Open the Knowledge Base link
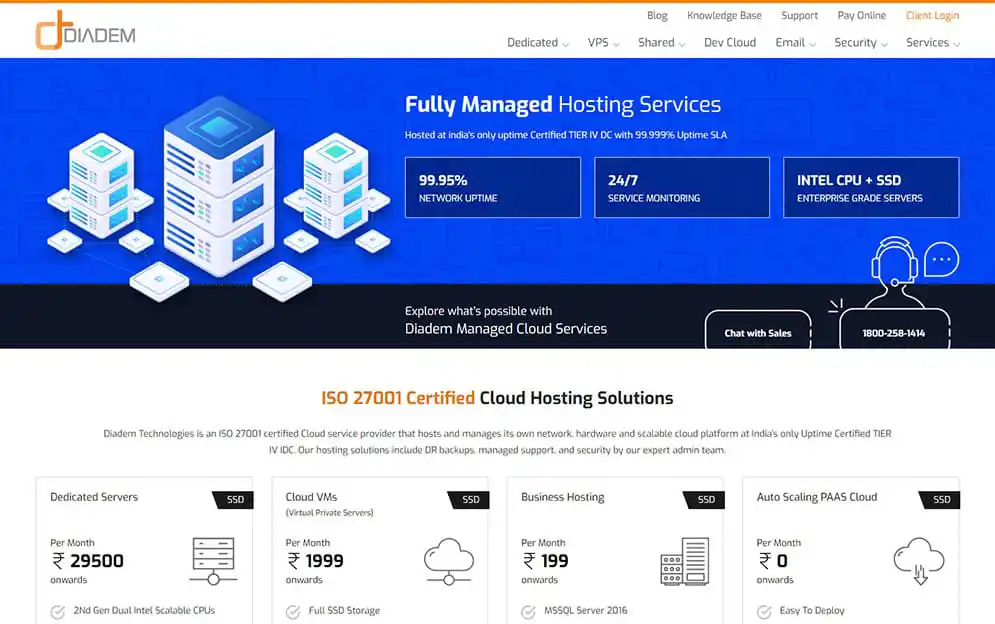This screenshot has height=624, width=995. click(x=724, y=15)
